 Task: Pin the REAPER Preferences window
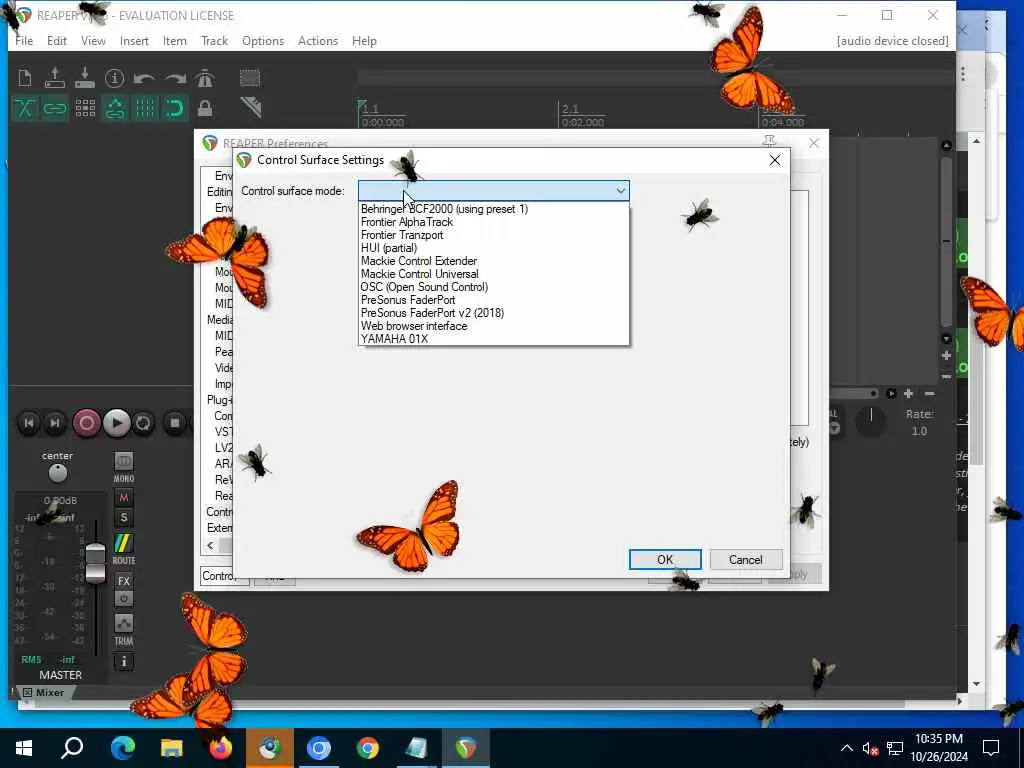tap(769, 142)
